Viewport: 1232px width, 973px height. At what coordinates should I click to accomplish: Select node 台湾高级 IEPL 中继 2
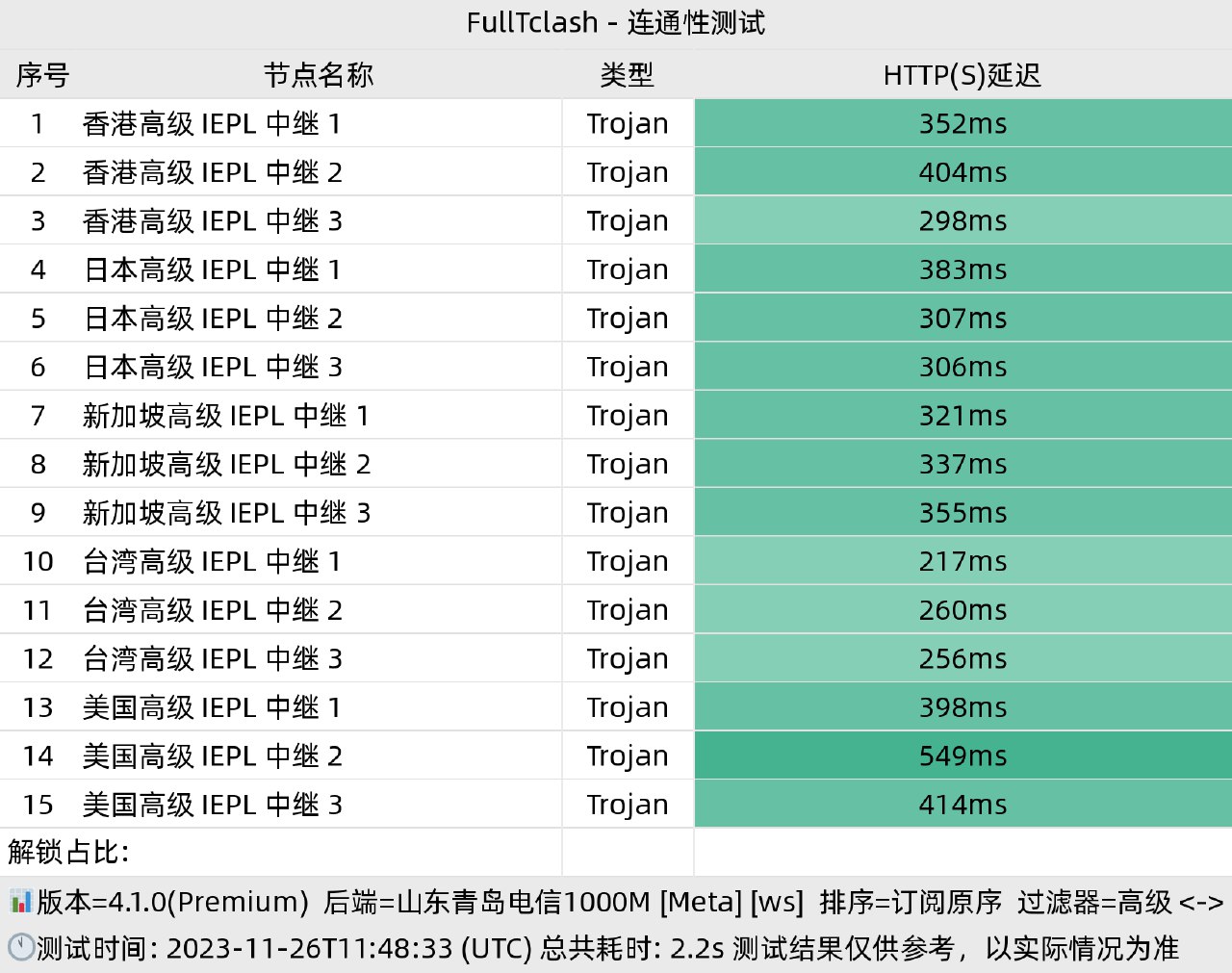pos(213,609)
